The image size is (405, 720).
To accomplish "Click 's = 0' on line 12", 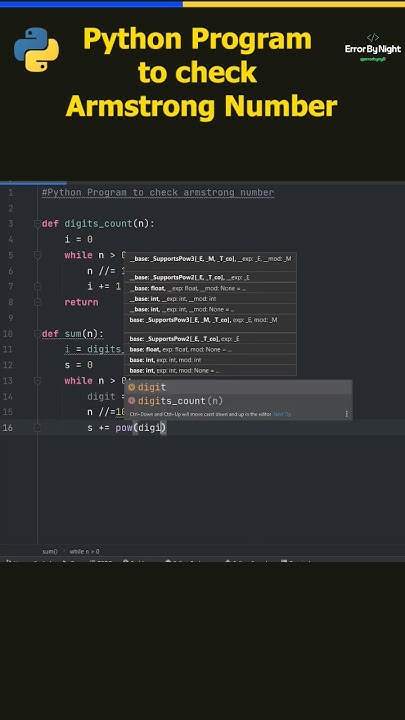I will pos(79,365).
